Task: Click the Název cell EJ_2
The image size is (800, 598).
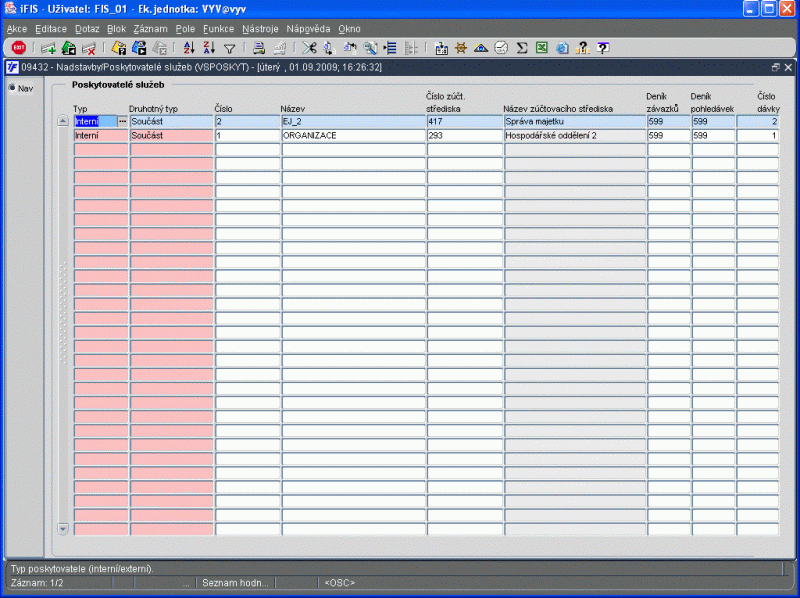Action: pyautogui.click(x=353, y=121)
